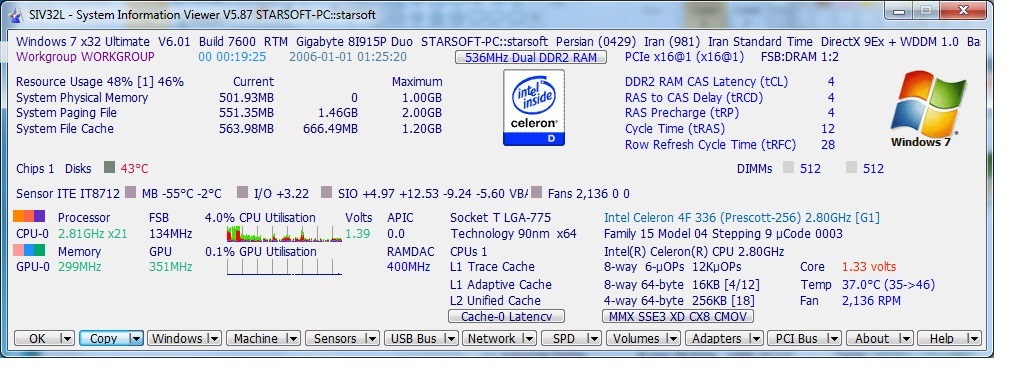
Task: Click the System Paging File row label
Action: pyautogui.click(x=67, y=113)
